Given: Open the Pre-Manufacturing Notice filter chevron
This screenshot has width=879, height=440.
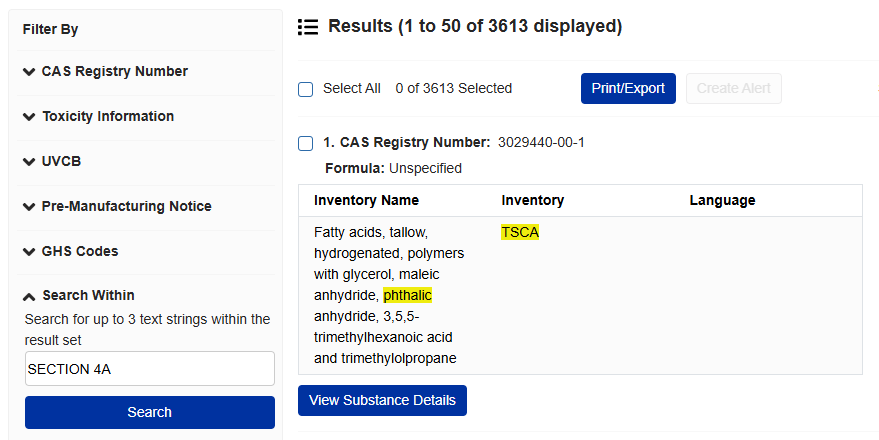Looking at the screenshot, I should 29,207.
